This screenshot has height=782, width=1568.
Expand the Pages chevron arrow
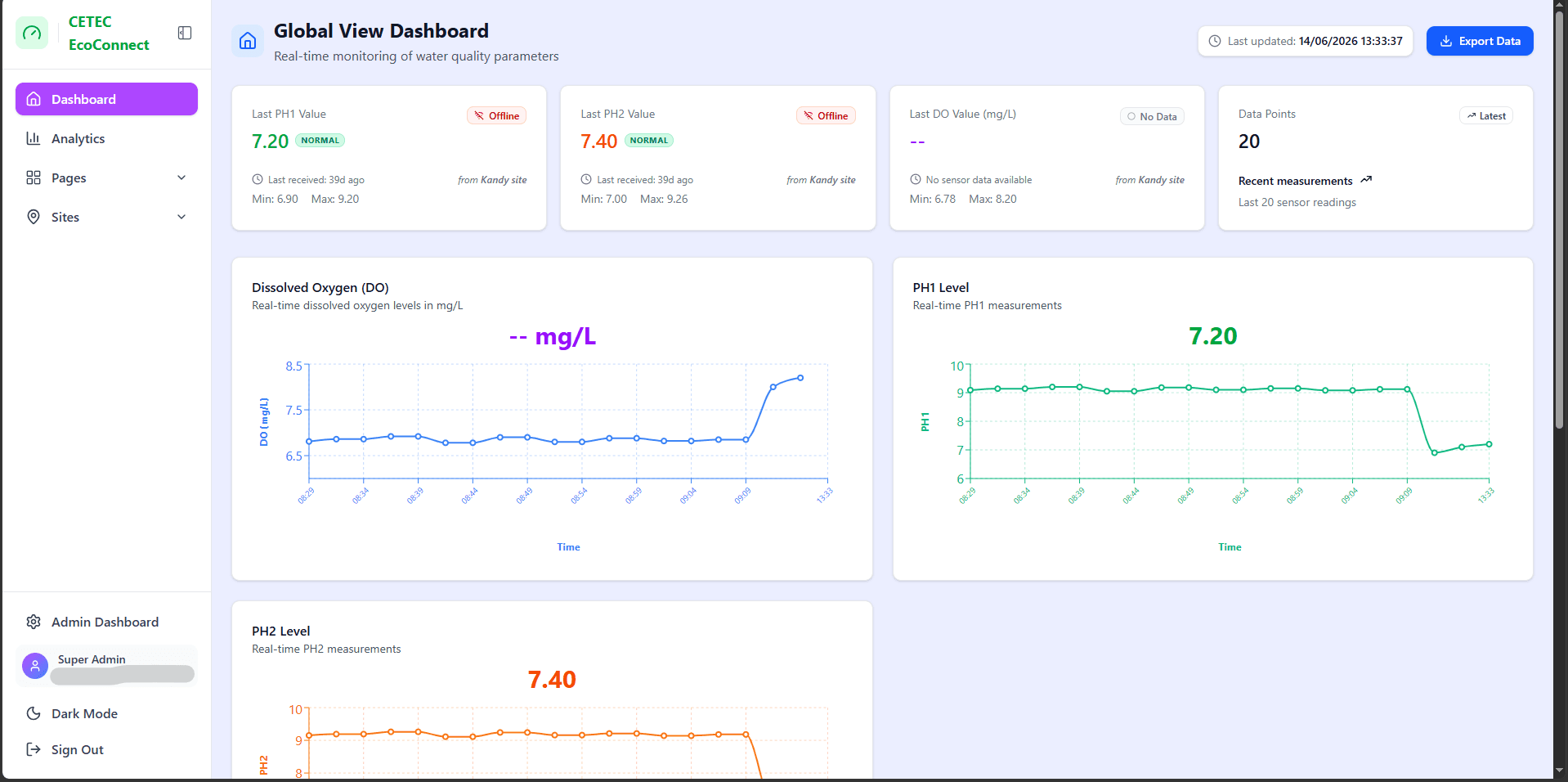coord(181,178)
